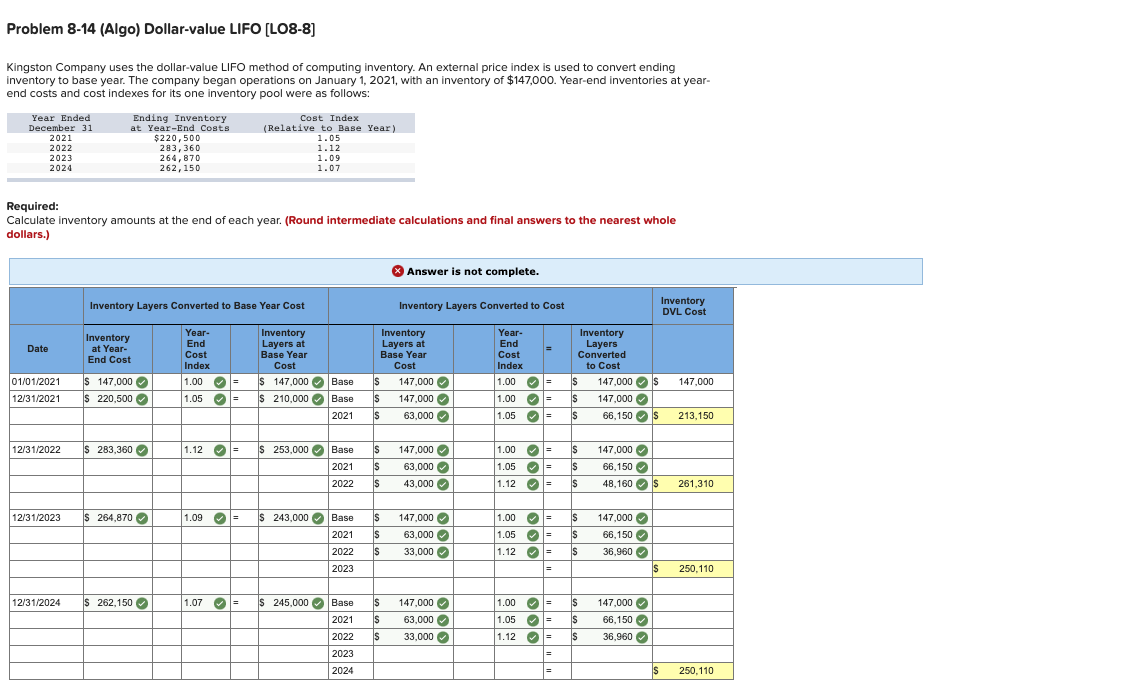Viewport: 1122px width, 690px height.
Task: Click green check beside $220,500 year-end cost
Action: click(142, 399)
